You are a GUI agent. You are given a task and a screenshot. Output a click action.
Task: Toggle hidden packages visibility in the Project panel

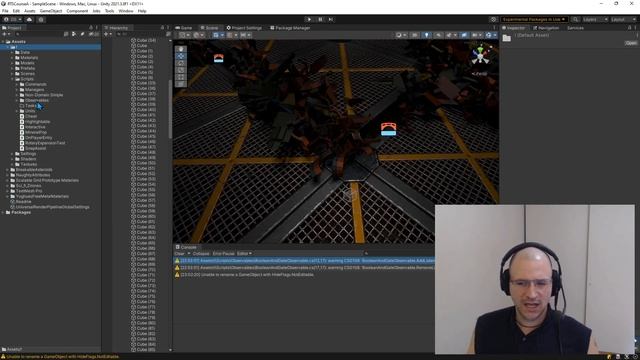coord(94,34)
